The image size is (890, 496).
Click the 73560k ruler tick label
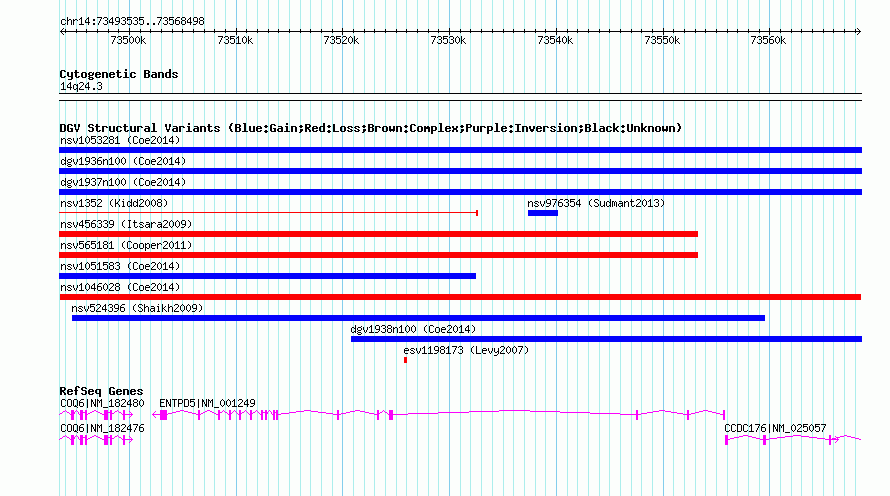click(x=768, y=40)
